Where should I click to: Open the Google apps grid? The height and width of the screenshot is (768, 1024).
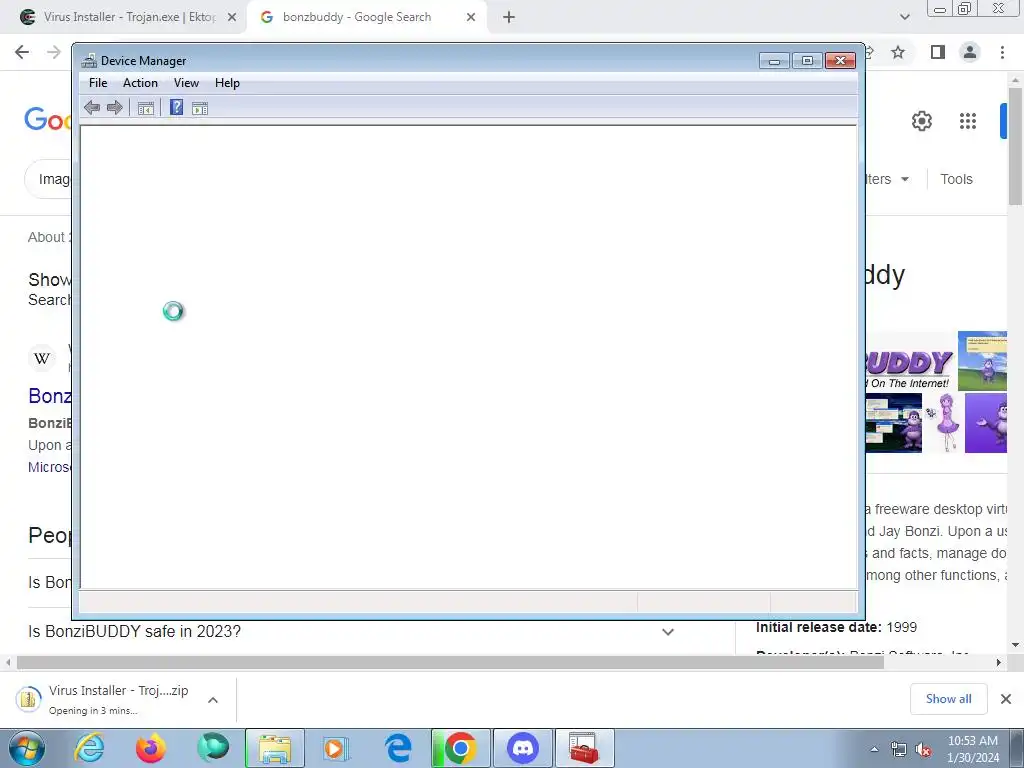(968, 121)
